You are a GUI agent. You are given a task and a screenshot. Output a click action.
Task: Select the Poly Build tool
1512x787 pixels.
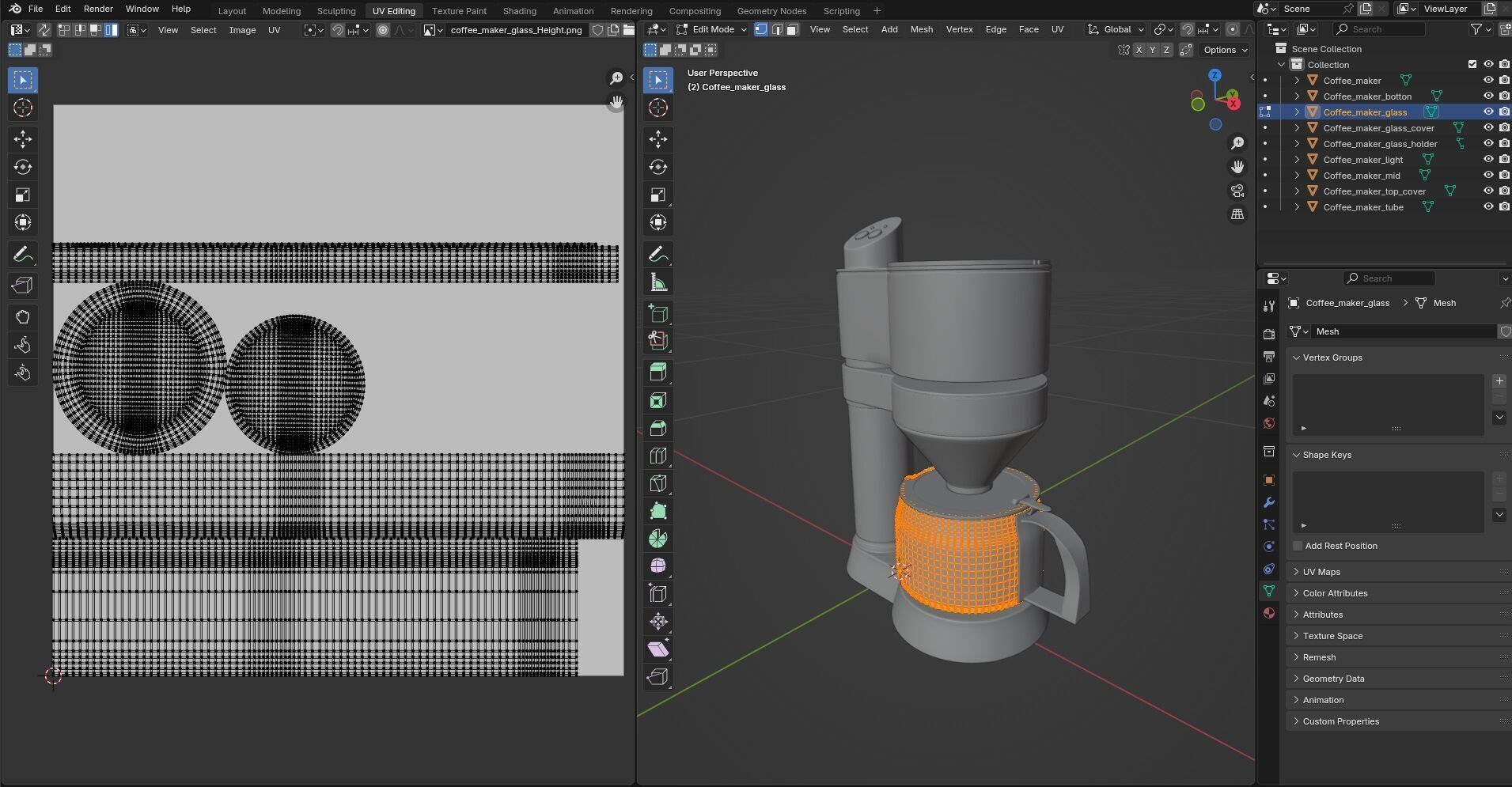click(x=657, y=511)
